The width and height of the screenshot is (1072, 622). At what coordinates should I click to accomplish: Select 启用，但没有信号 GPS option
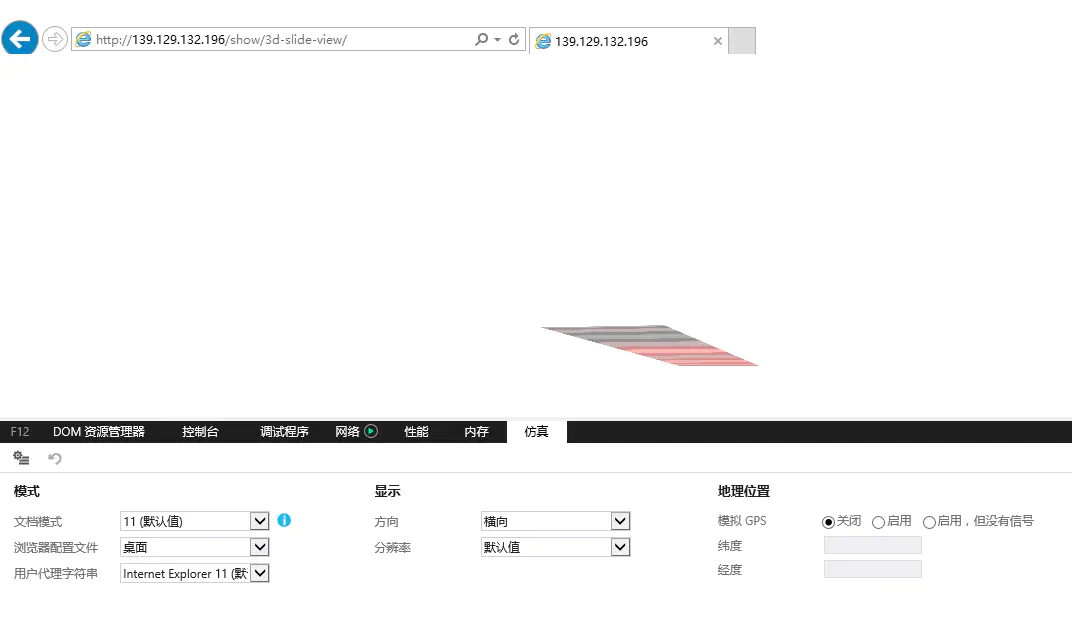(x=931, y=521)
